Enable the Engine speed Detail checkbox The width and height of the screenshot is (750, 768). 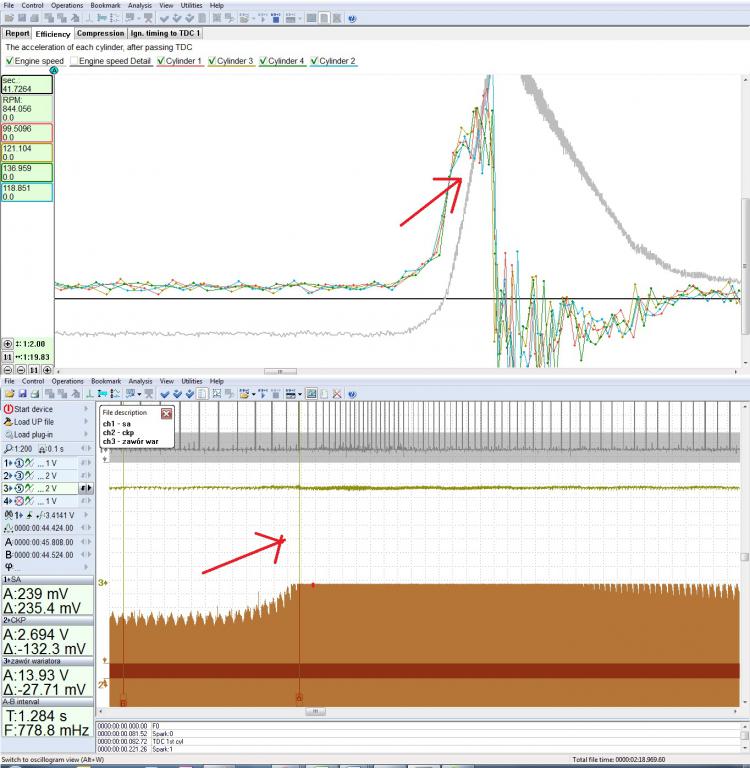pyautogui.click(x=73, y=61)
